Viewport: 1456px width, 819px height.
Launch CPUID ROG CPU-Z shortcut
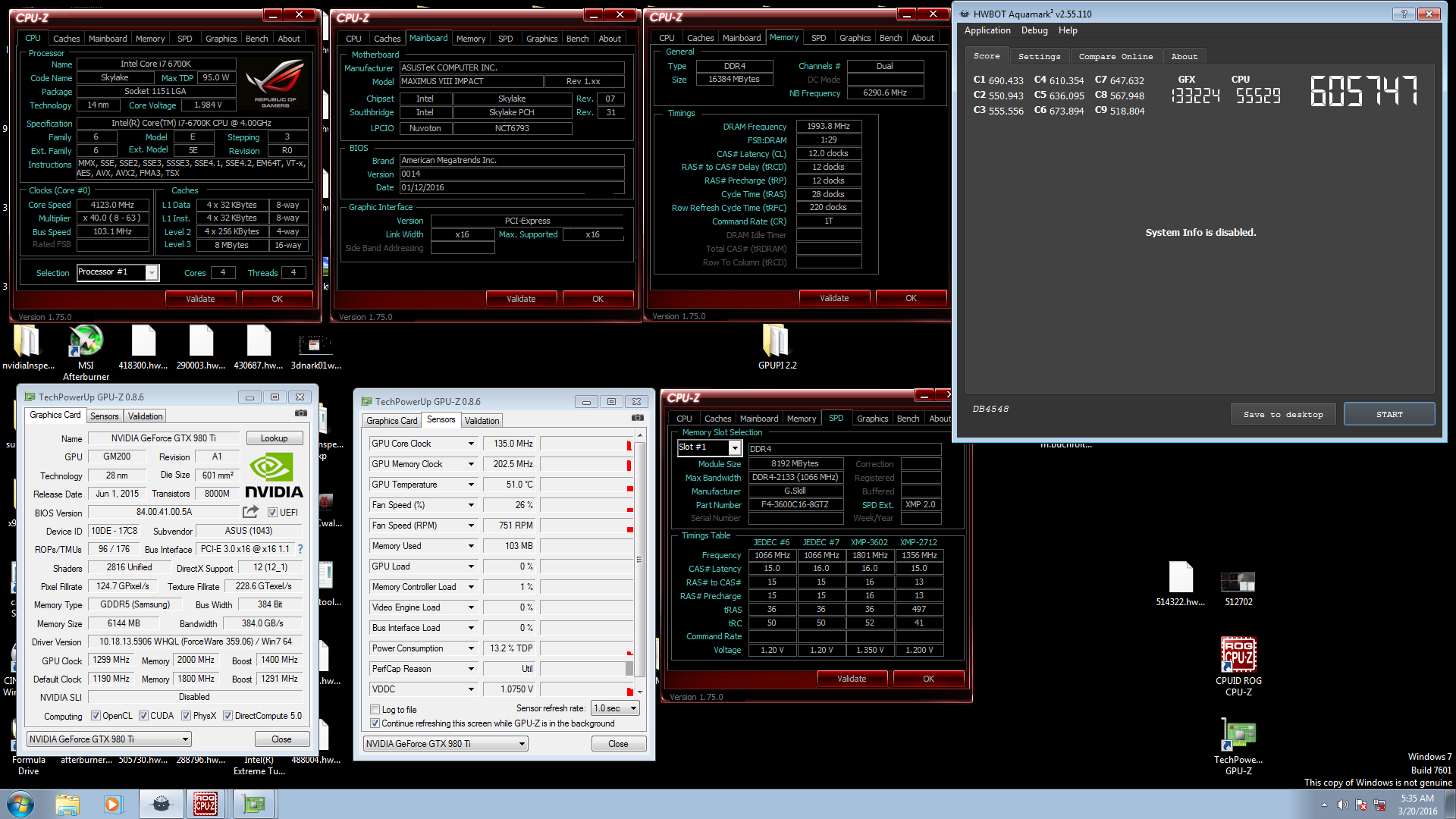[1238, 667]
